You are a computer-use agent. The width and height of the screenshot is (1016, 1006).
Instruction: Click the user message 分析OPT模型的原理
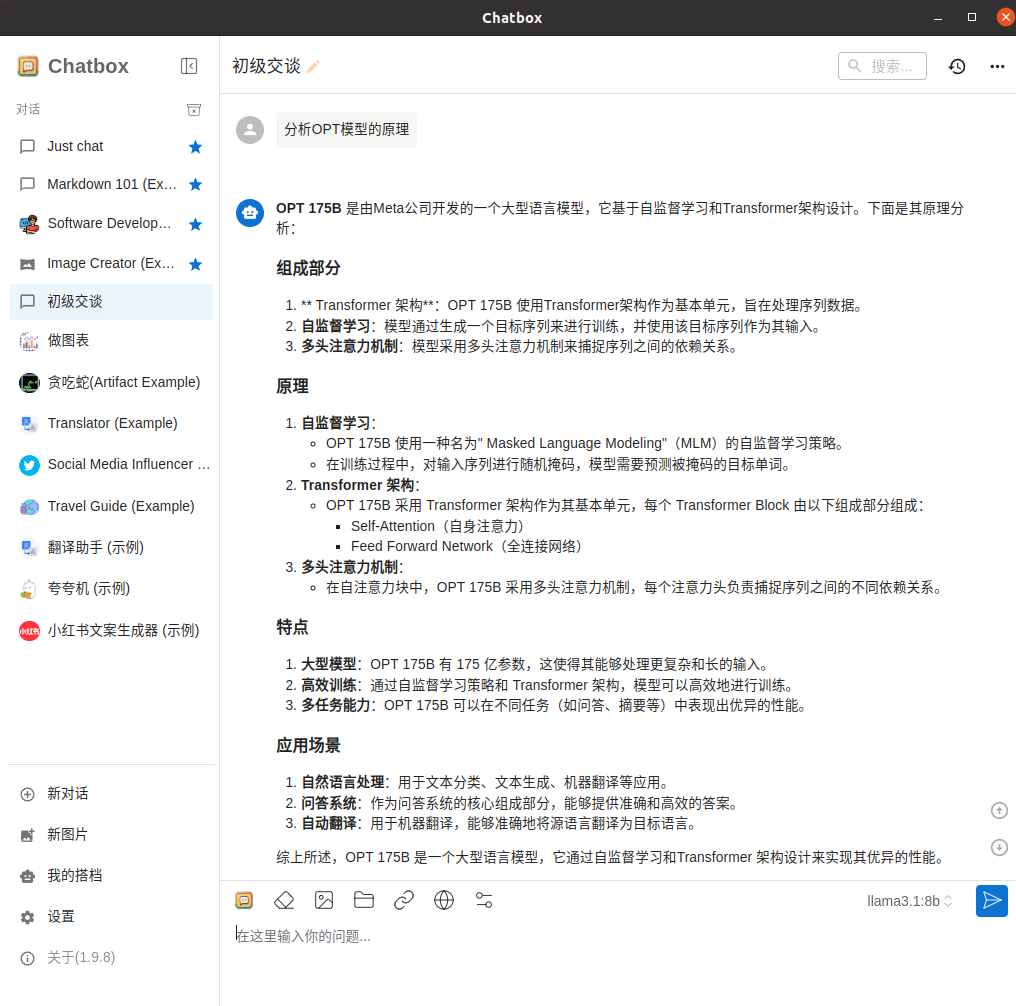[347, 130]
